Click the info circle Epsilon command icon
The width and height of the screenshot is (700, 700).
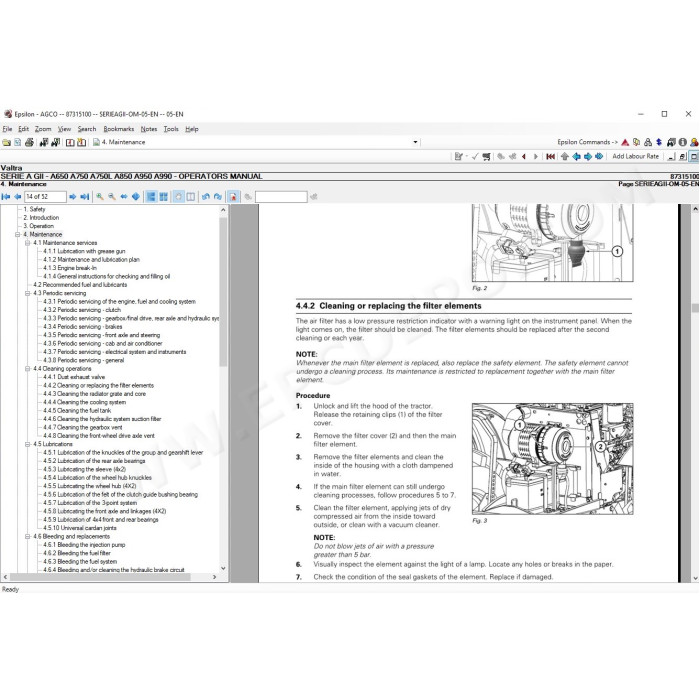(x=683, y=142)
